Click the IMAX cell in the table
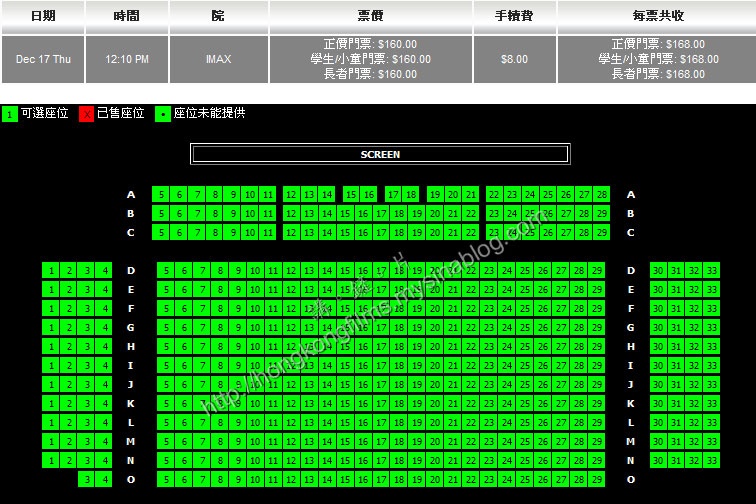The height and width of the screenshot is (504, 756). click(x=218, y=60)
